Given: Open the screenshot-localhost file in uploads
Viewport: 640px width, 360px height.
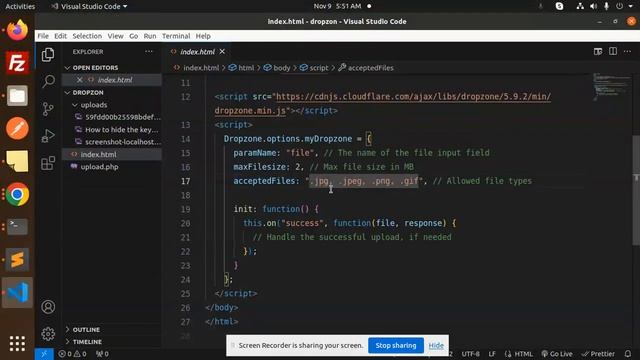Looking at the screenshot, I should [x=122, y=142].
